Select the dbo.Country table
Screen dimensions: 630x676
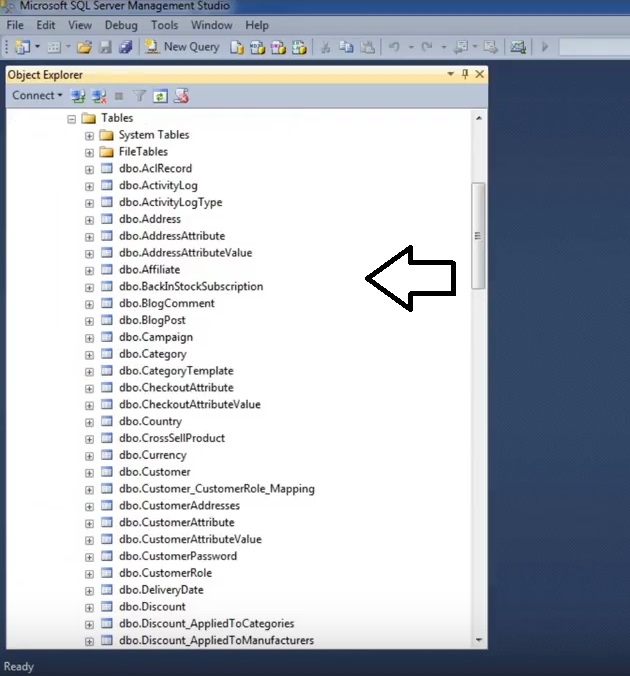point(150,421)
